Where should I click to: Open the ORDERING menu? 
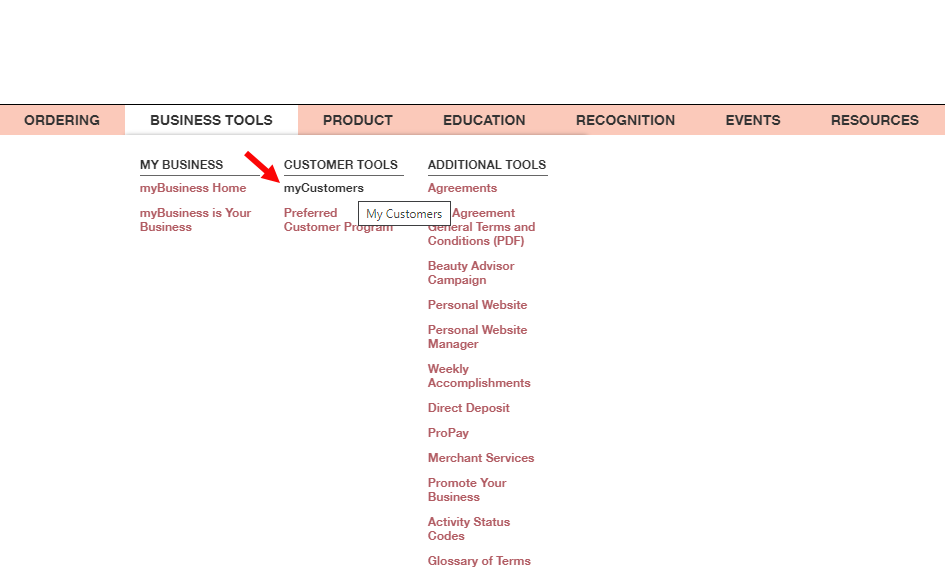(62, 120)
